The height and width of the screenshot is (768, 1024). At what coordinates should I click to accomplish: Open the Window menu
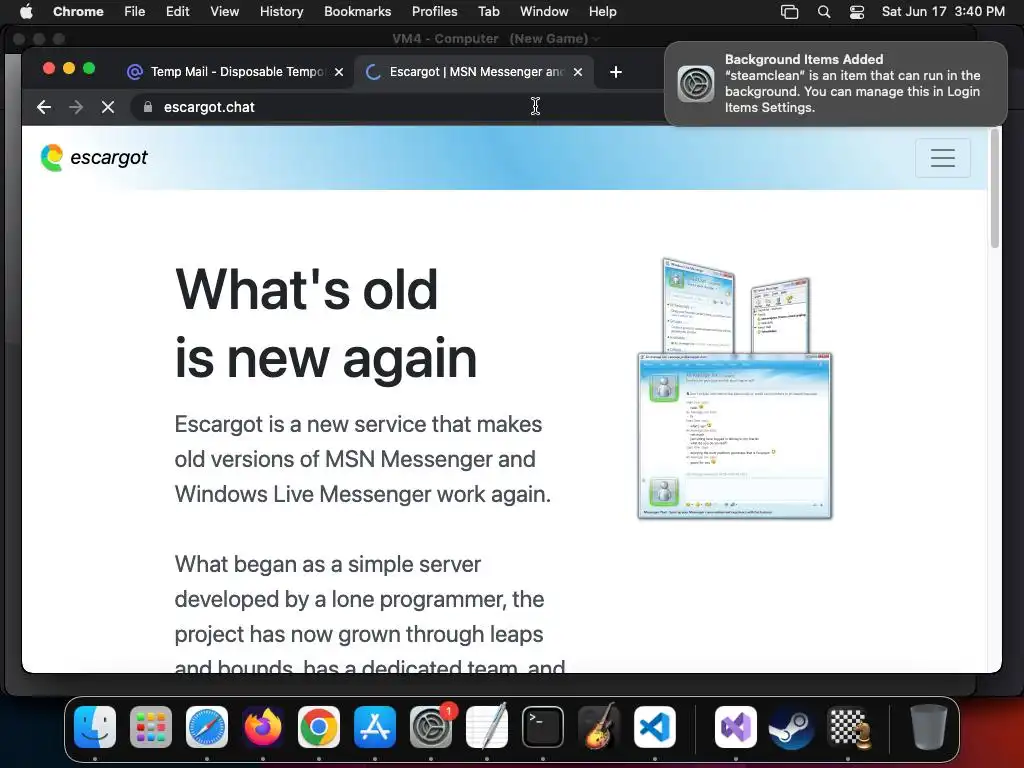544,12
